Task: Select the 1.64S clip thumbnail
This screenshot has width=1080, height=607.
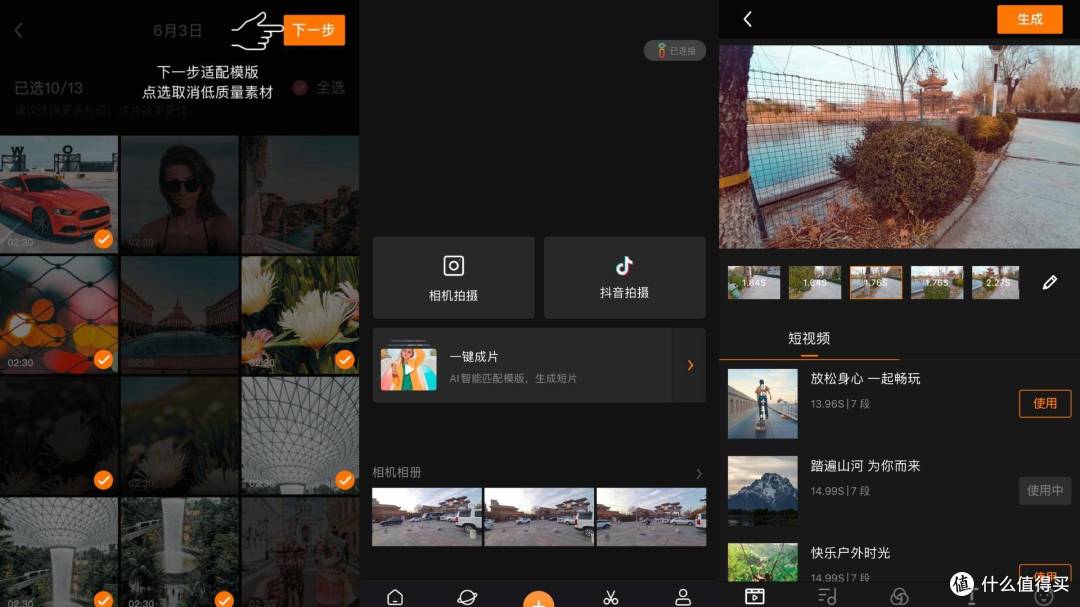Action: point(815,282)
